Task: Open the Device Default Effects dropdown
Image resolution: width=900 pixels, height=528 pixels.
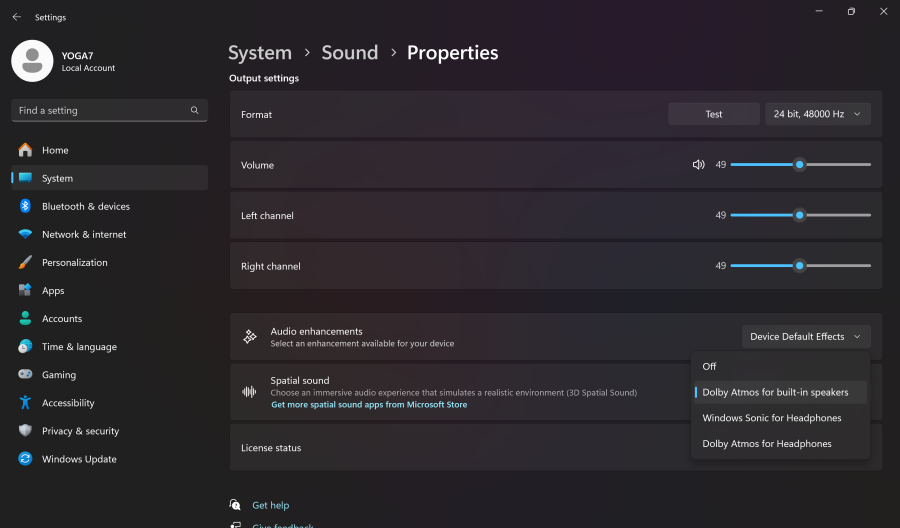Action: (805, 337)
